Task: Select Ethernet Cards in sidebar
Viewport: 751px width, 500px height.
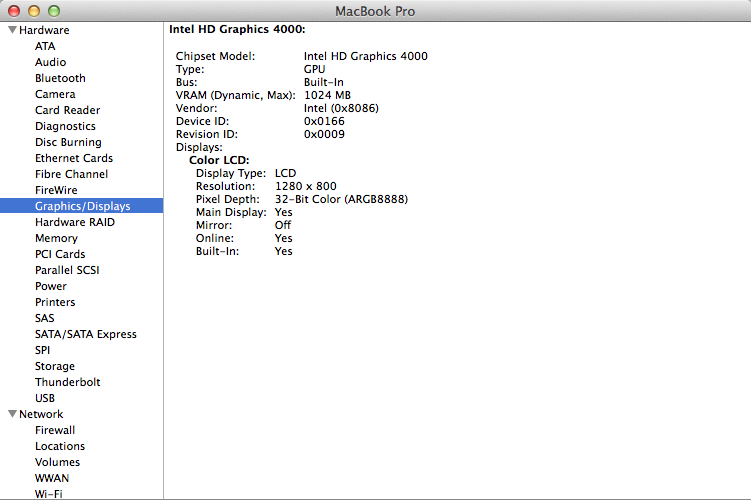Action: click(x=73, y=158)
